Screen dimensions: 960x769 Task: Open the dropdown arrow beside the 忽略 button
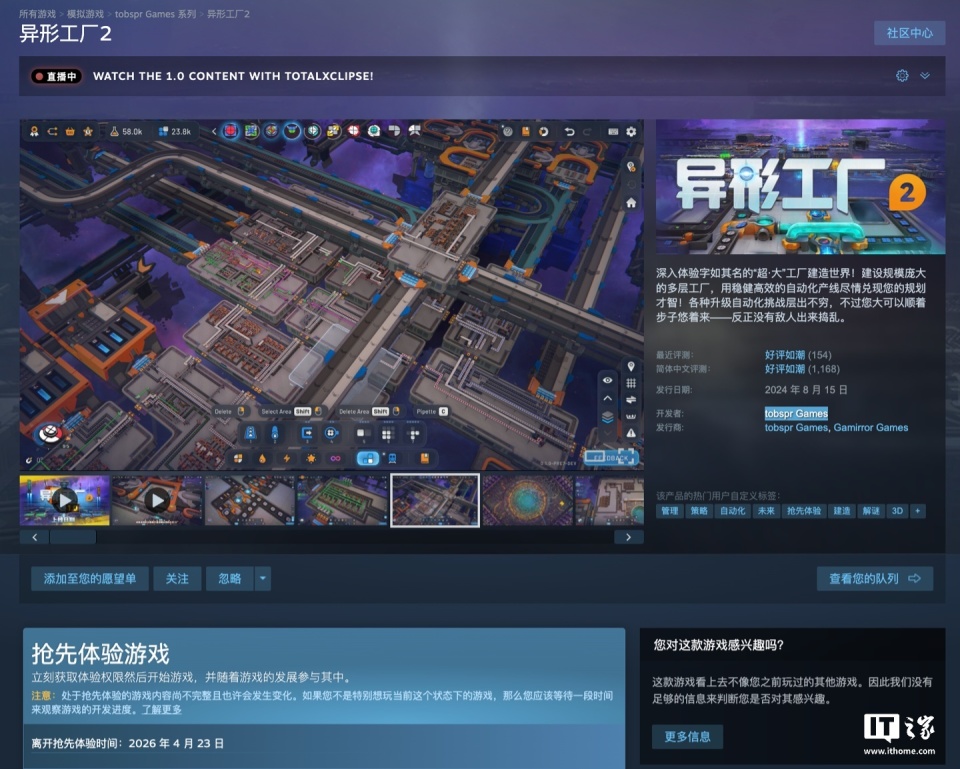pyautogui.click(x=262, y=579)
